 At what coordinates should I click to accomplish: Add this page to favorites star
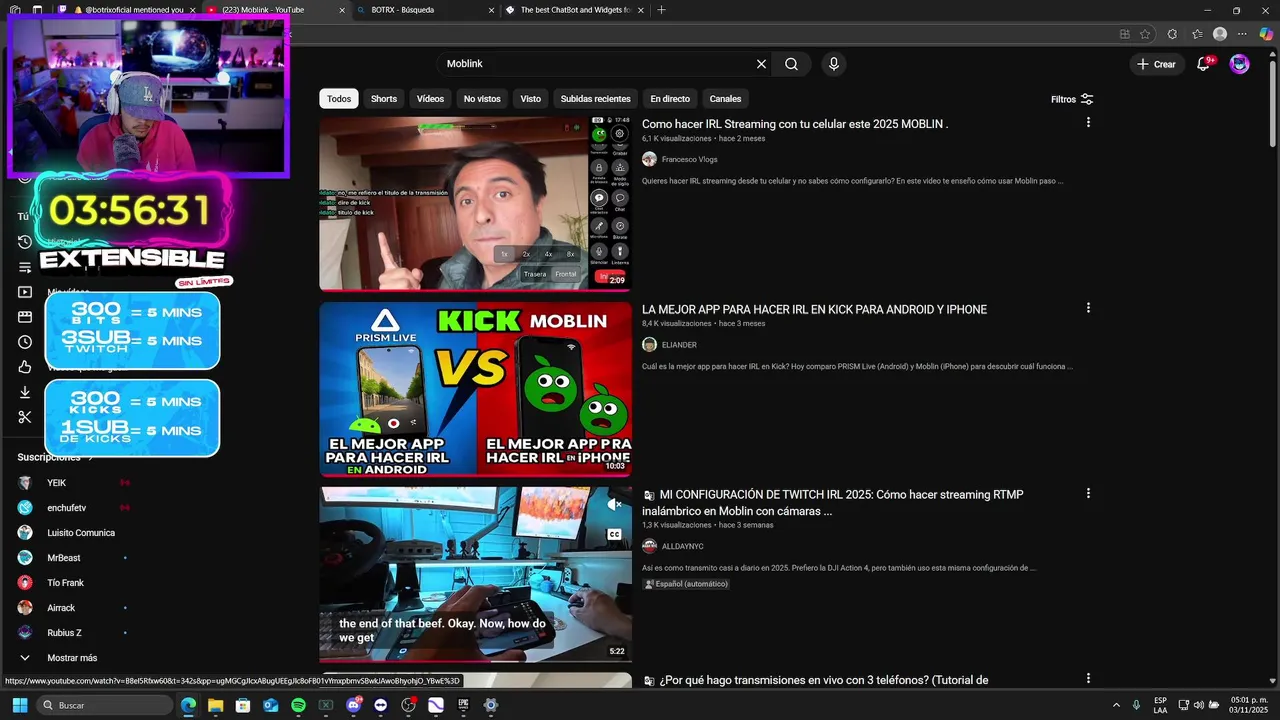(1145, 34)
